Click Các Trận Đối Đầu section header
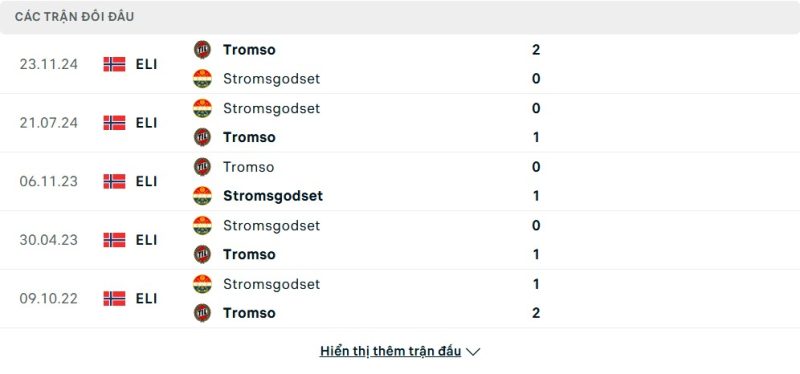The height and width of the screenshot is (374, 800). pos(74,17)
